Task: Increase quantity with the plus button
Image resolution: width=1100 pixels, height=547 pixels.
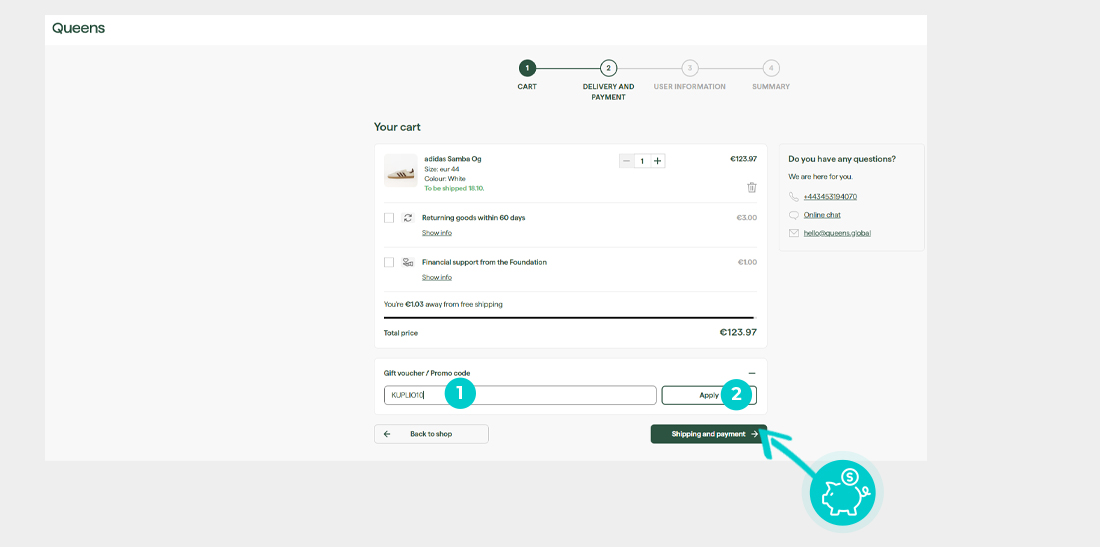Action: click(657, 161)
